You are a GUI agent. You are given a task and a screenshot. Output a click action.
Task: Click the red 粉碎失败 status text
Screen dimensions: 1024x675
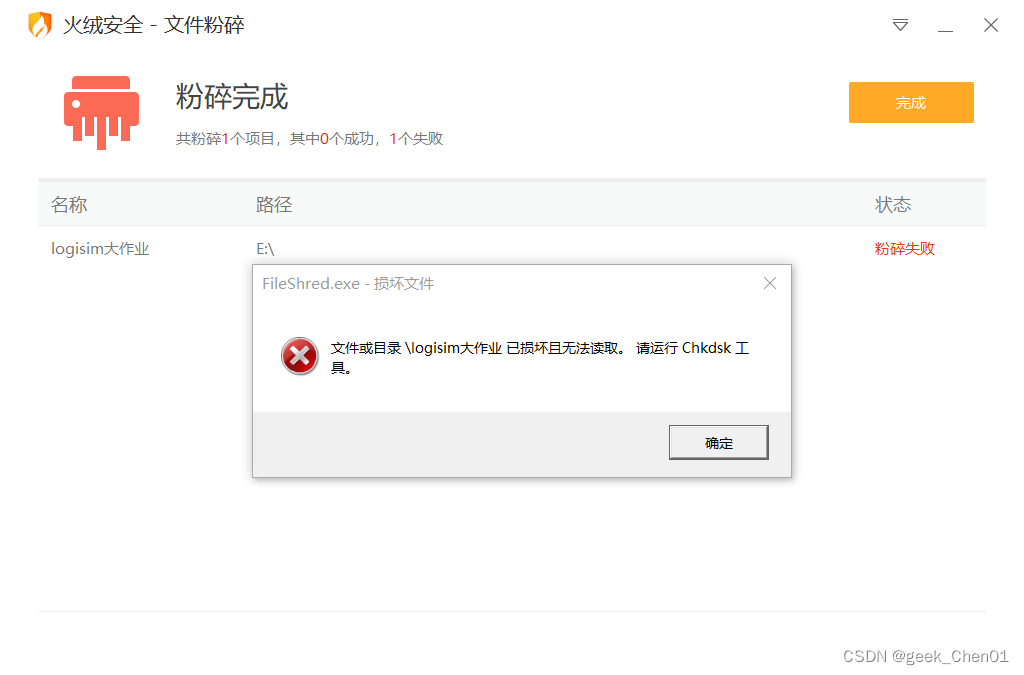[x=904, y=249]
